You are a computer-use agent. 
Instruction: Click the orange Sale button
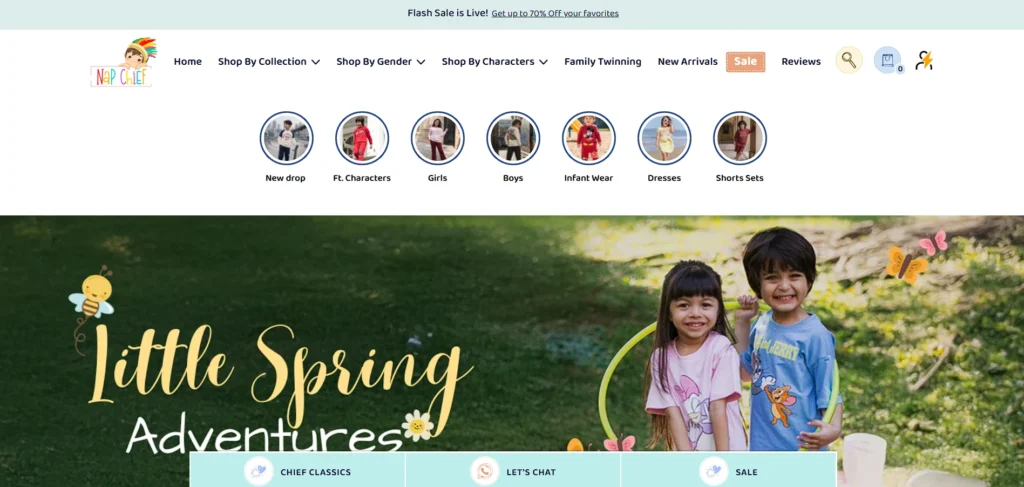point(745,61)
